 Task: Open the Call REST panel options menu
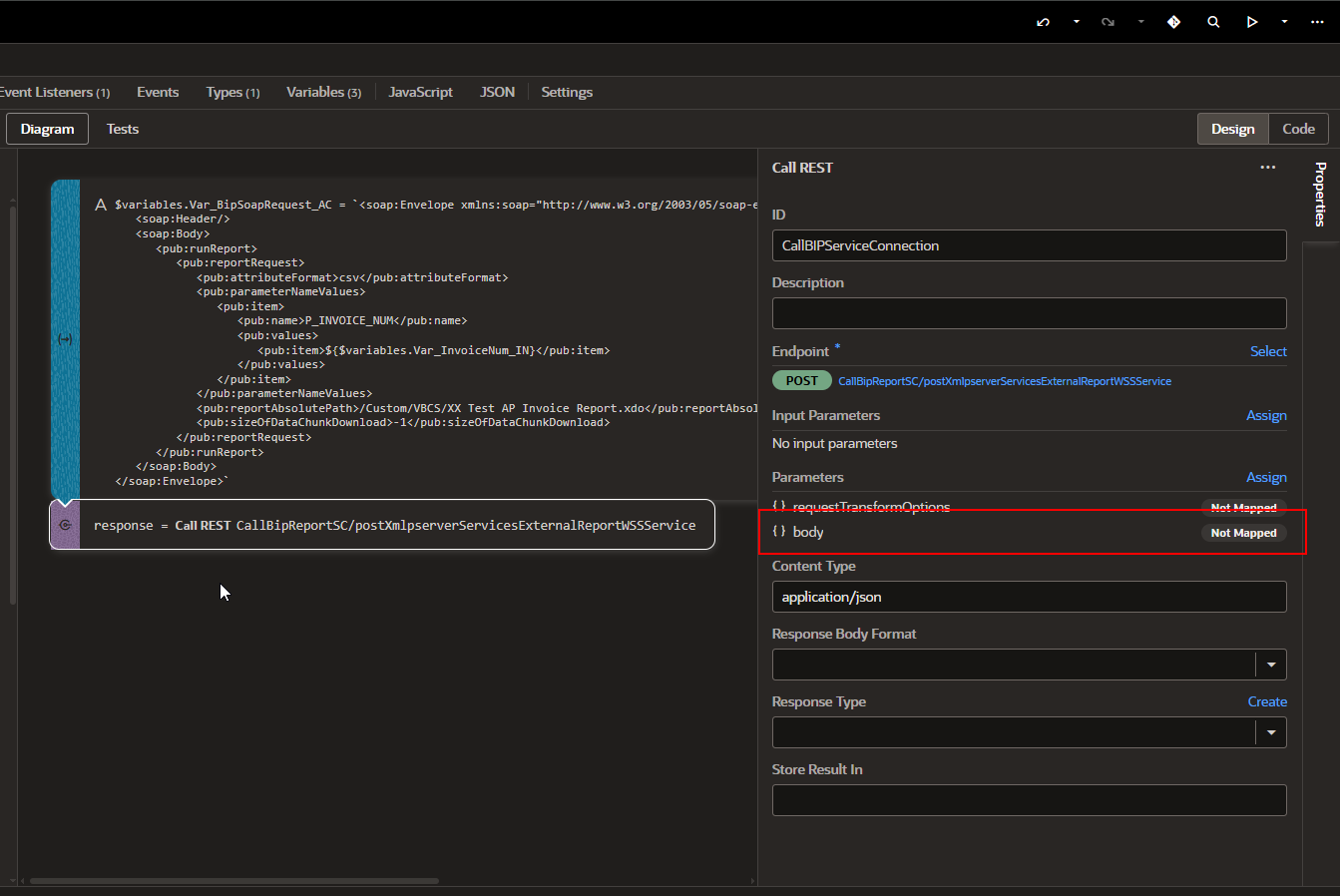(1268, 168)
